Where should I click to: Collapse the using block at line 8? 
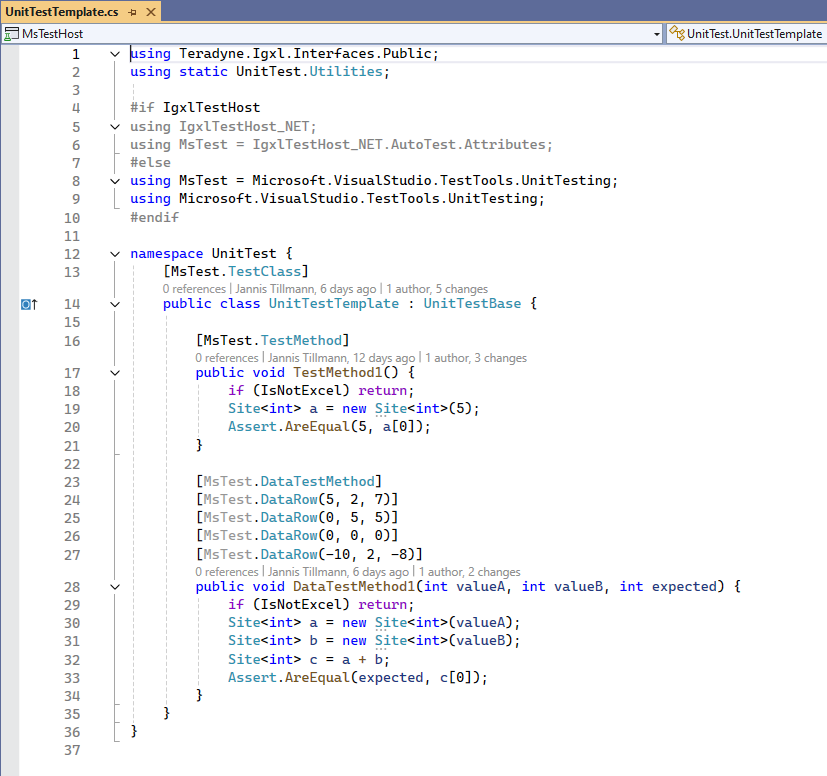(115, 181)
